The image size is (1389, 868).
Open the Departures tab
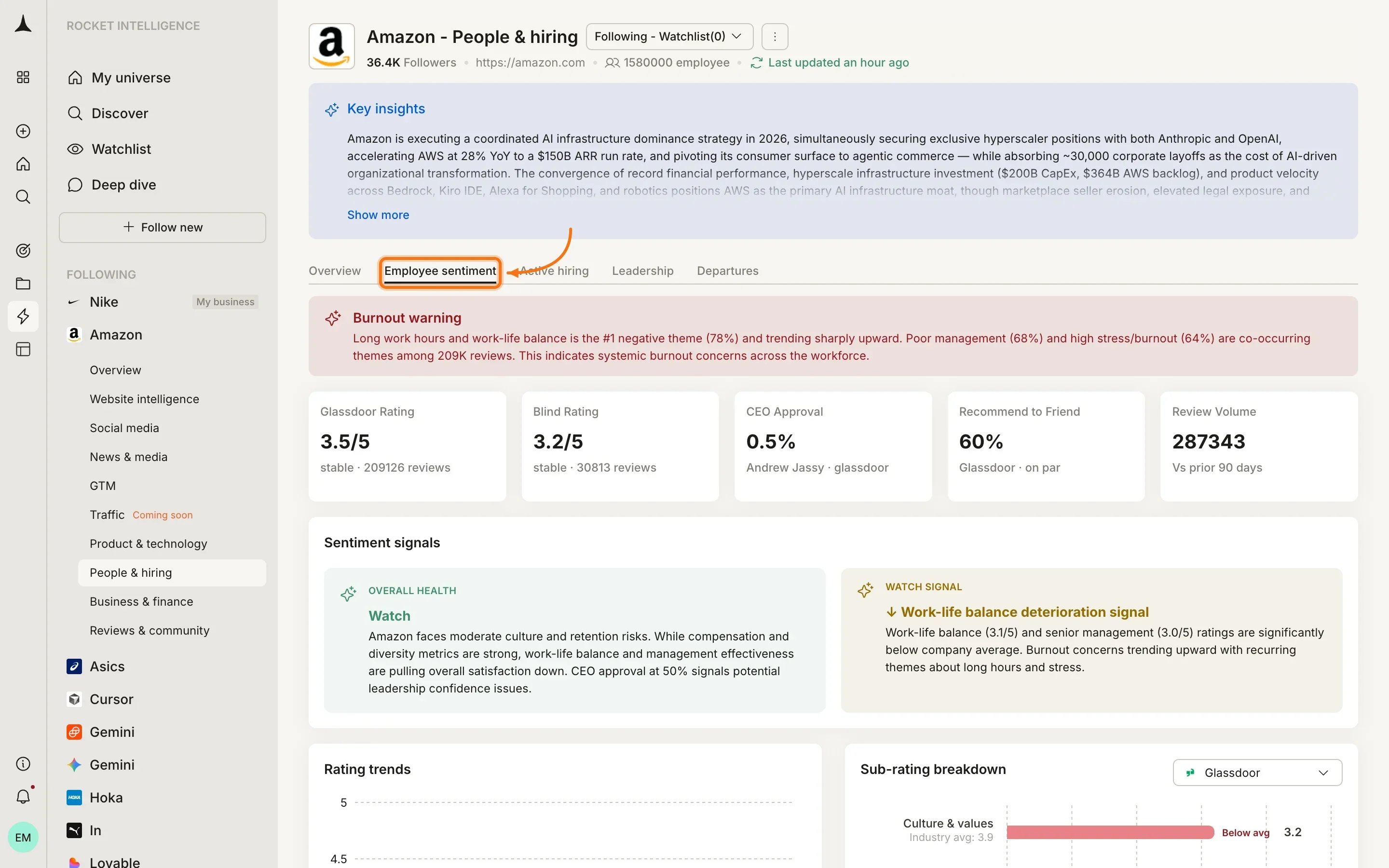[x=727, y=271]
